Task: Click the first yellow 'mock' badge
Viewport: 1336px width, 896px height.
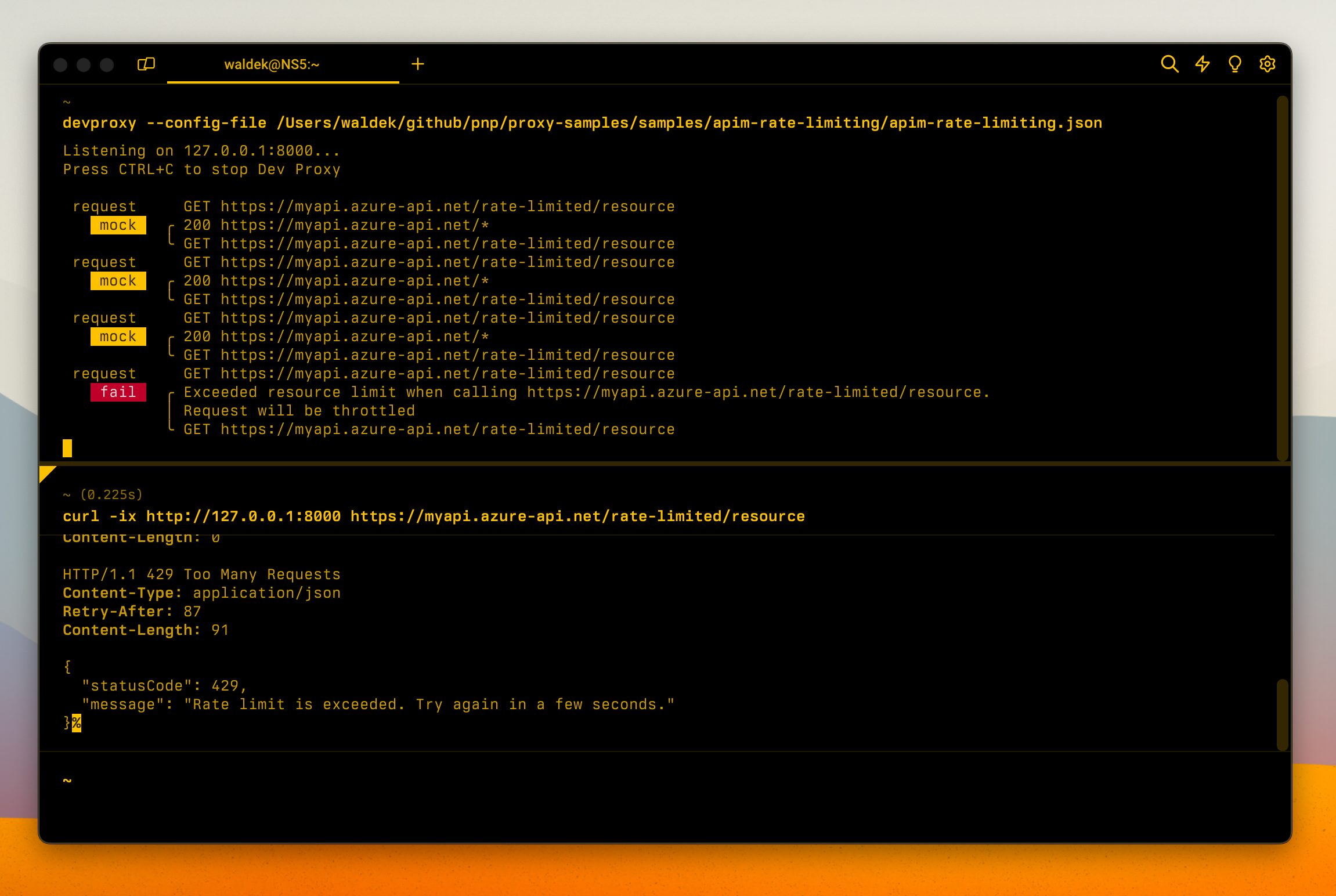Action: coord(118,225)
